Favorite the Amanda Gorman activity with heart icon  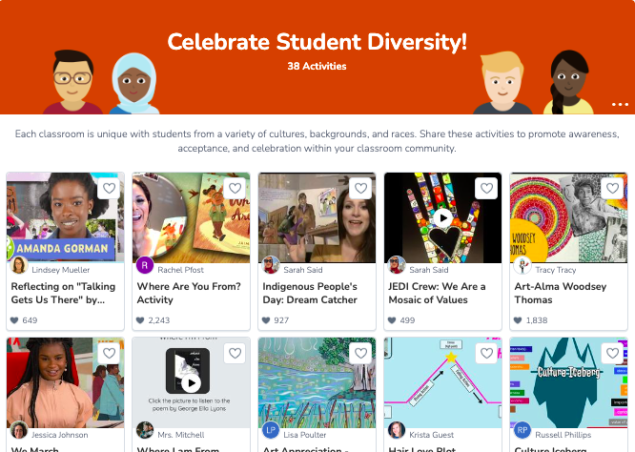click(x=109, y=188)
